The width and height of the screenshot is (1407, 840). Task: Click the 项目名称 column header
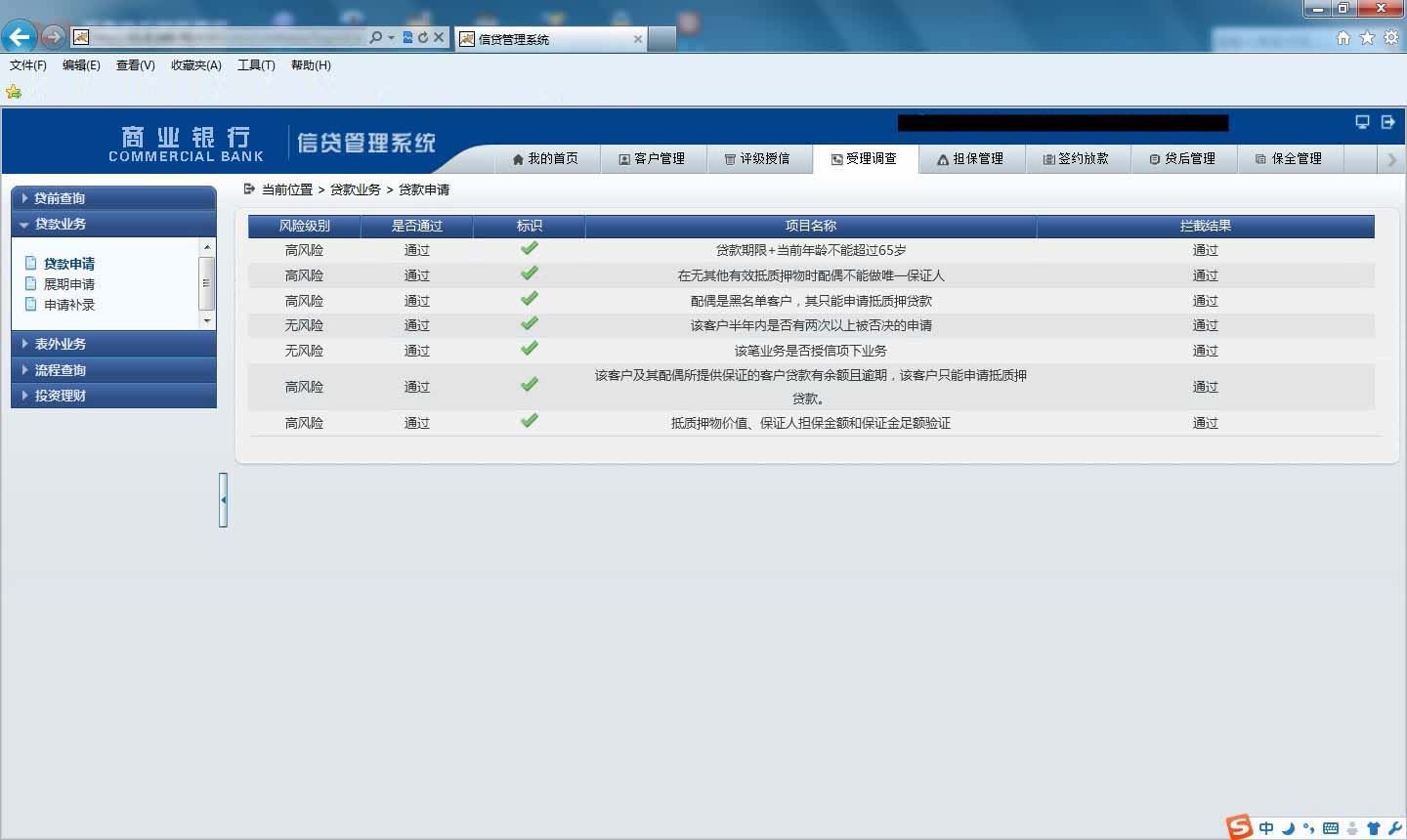click(811, 226)
